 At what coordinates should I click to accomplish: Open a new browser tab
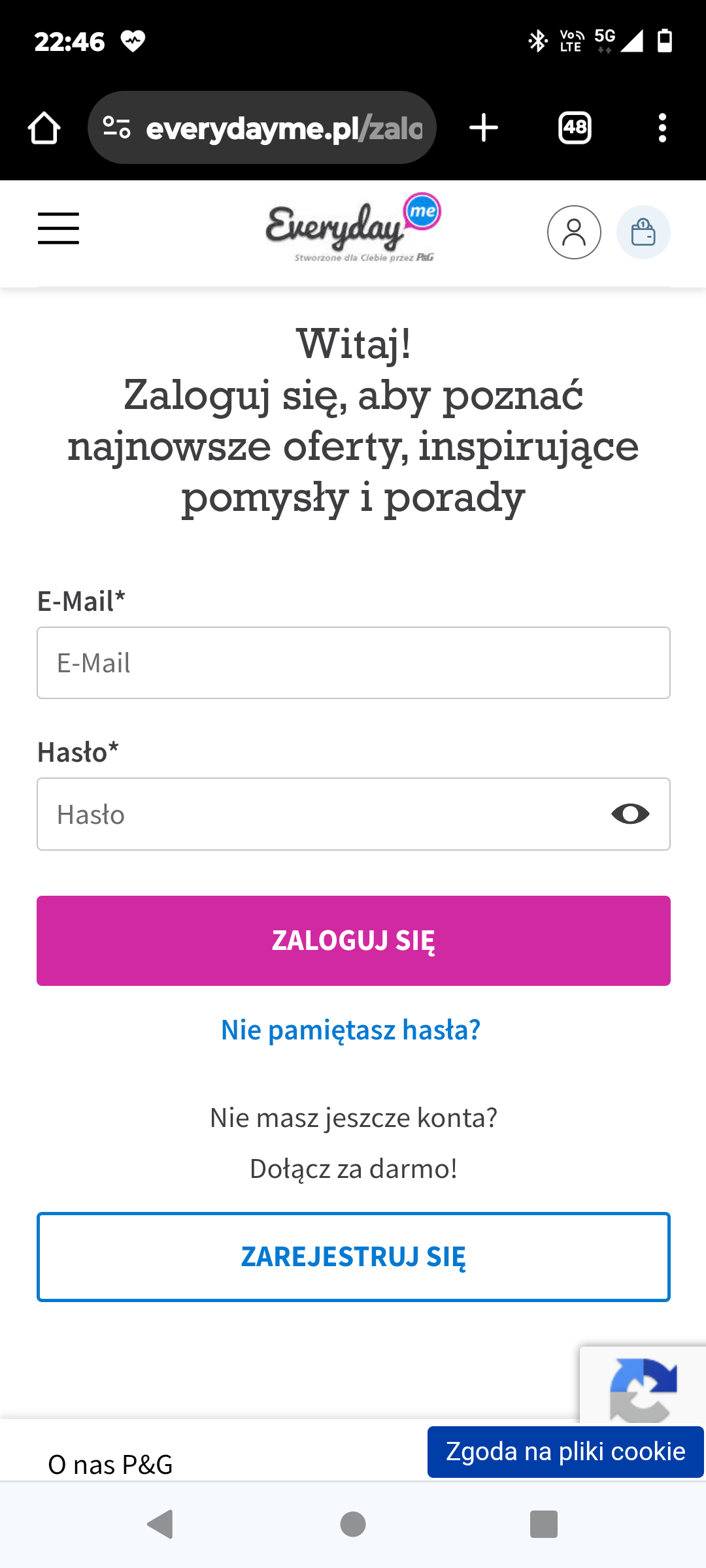pyautogui.click(x=484, y=128)
